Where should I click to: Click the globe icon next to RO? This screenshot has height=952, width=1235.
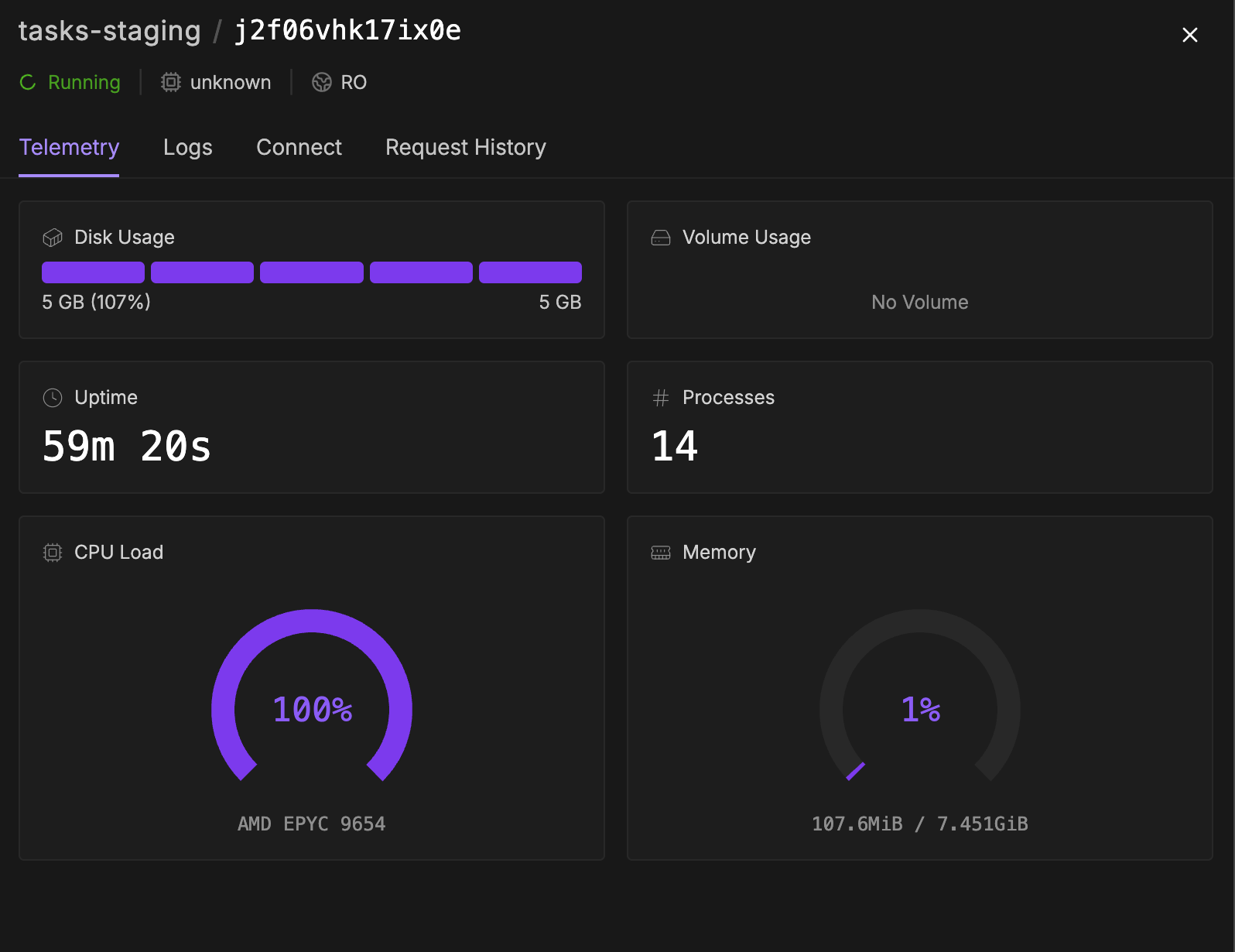[322, 82]
